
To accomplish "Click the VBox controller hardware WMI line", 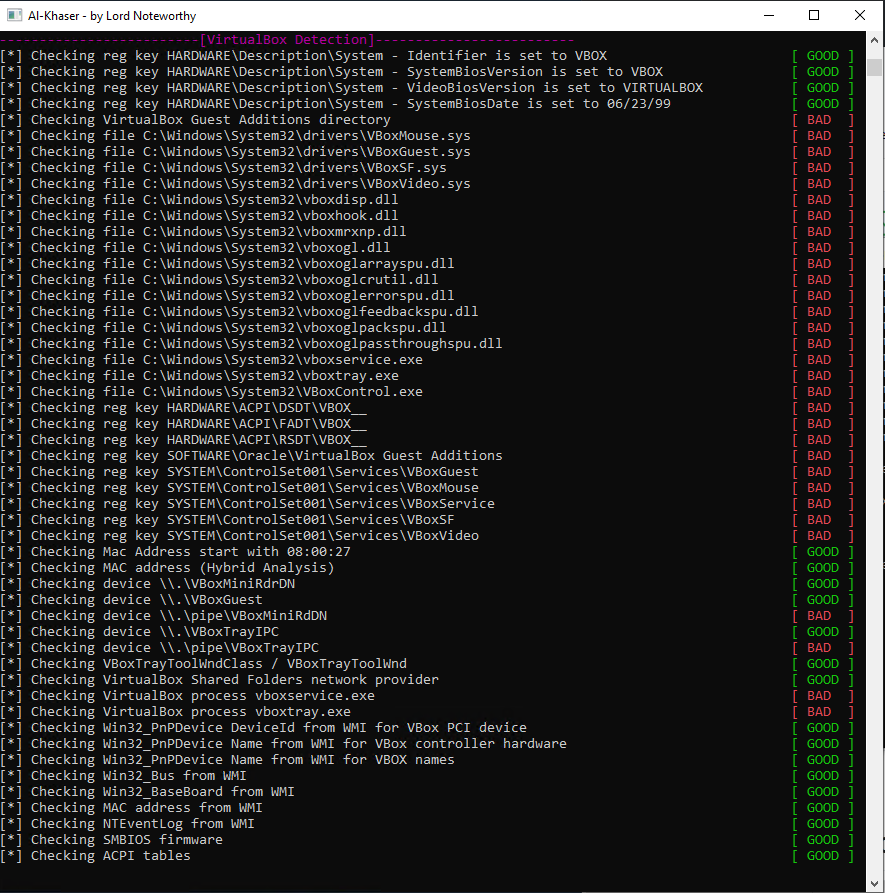I will pos(427,743).
